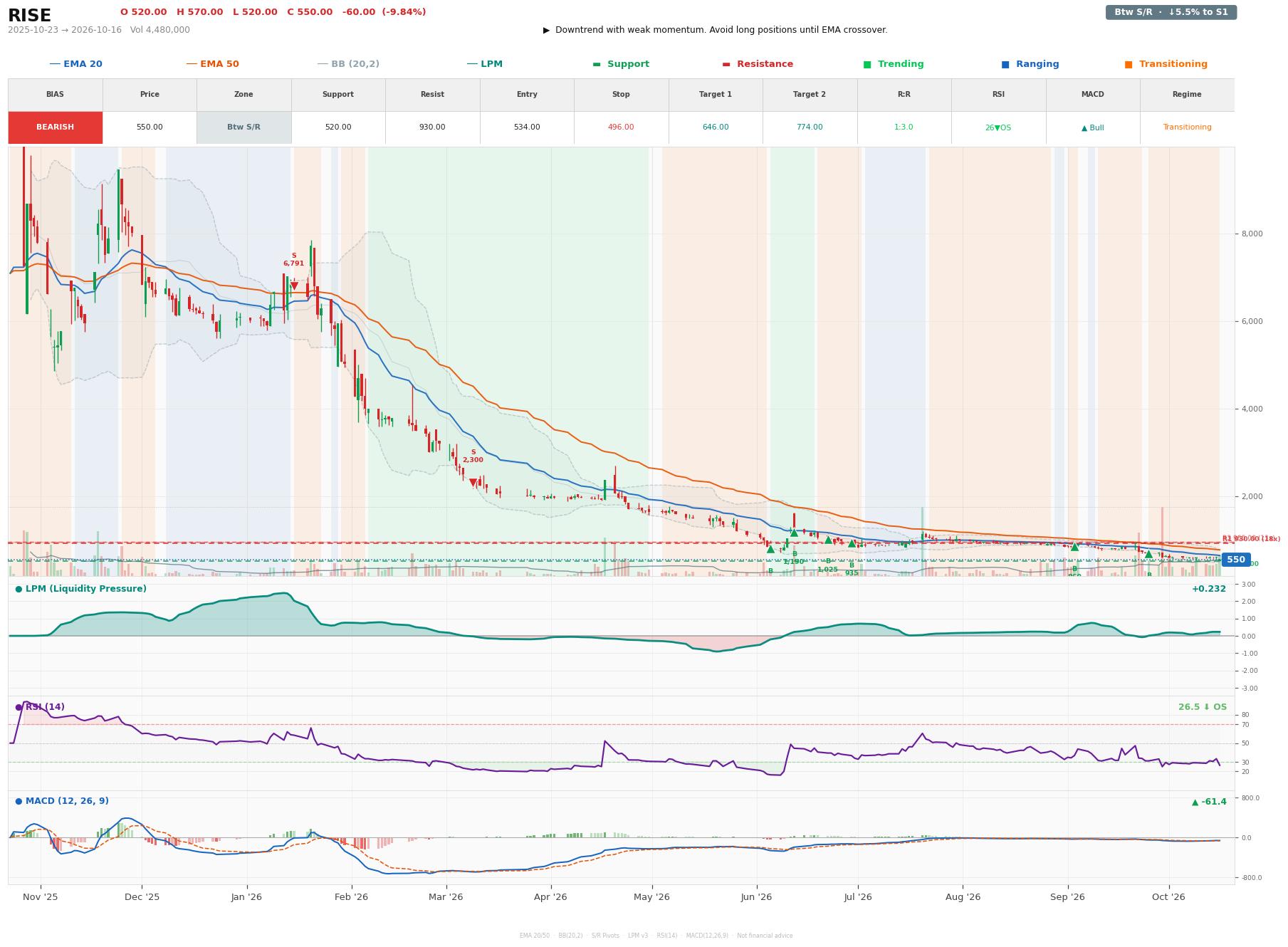
Task: Toggle the EMA 50 legend entry
Action: click(x=212, y=64)
